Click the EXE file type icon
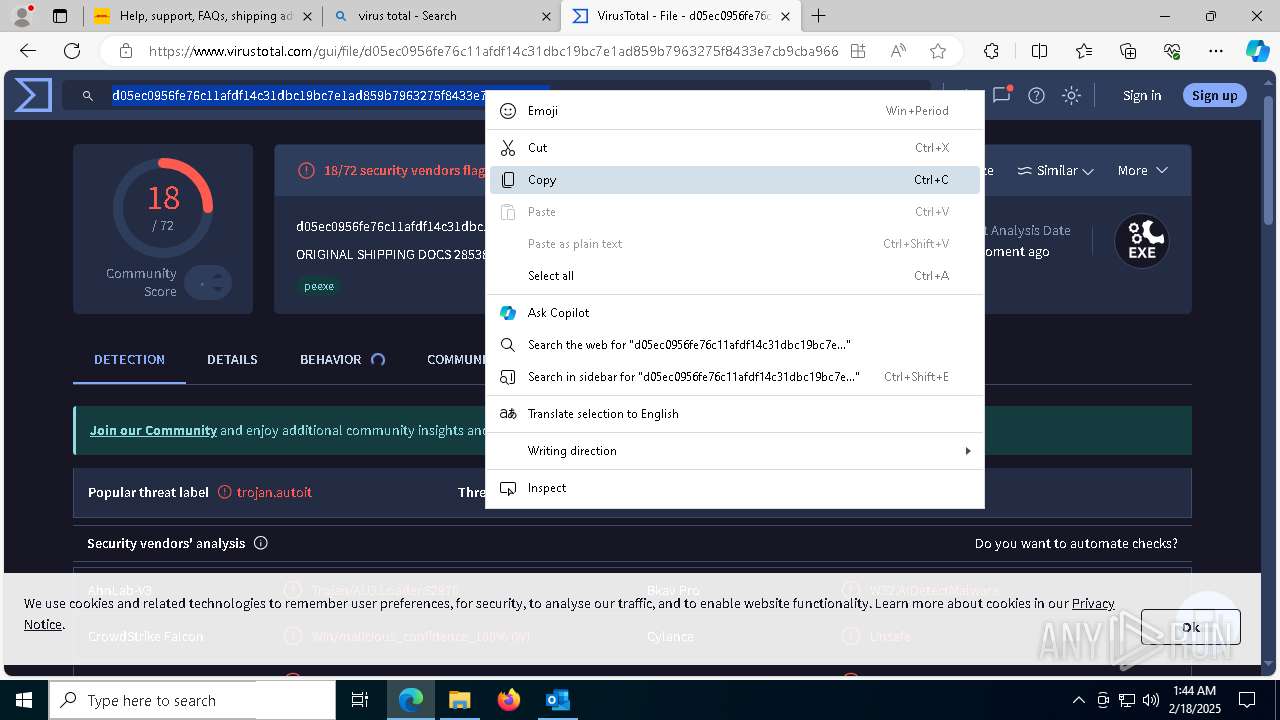This screenshot has width=1280, height=720. click(1142, 241)
